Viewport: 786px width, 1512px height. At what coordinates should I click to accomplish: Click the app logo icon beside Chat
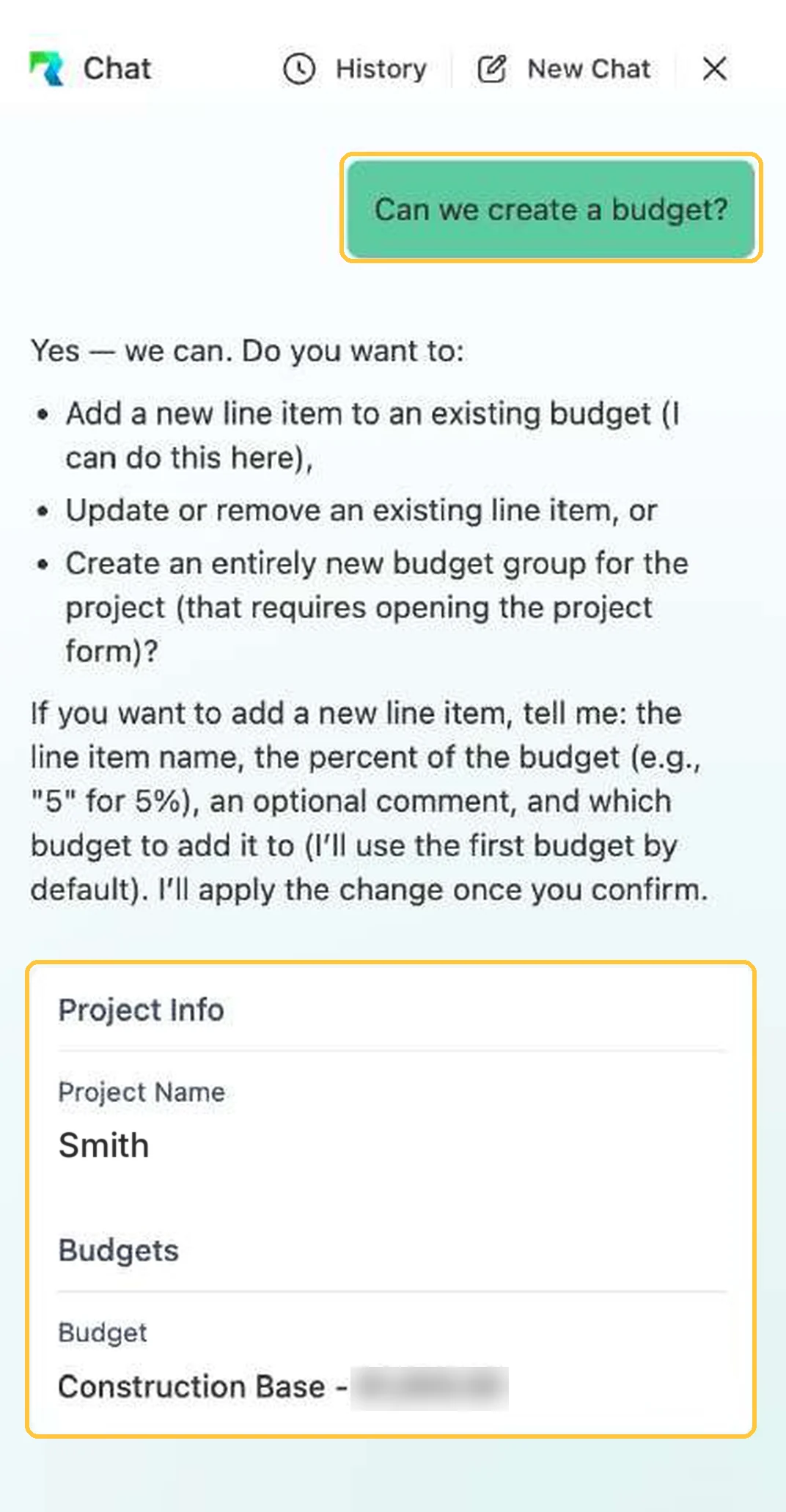click(x=47, y=69)
